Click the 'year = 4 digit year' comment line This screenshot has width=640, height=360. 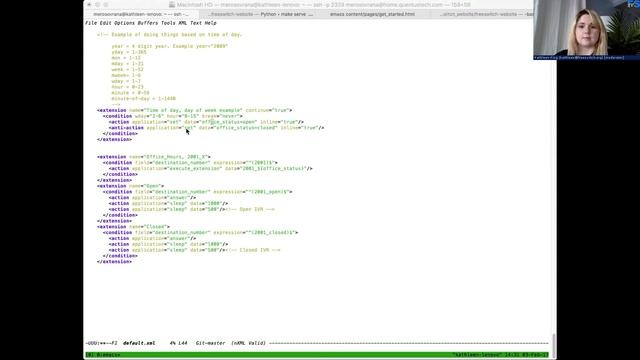169,46
